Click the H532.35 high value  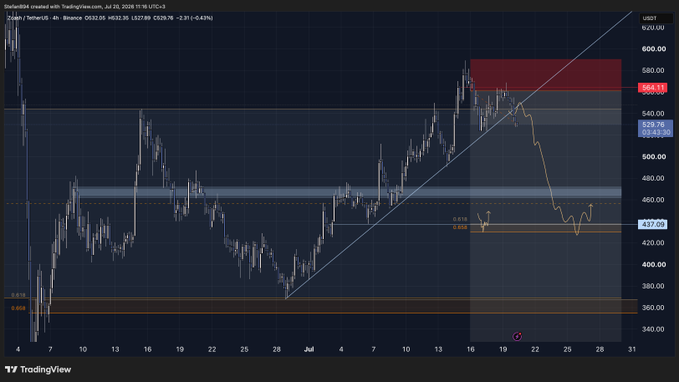(x=118, y=18)
